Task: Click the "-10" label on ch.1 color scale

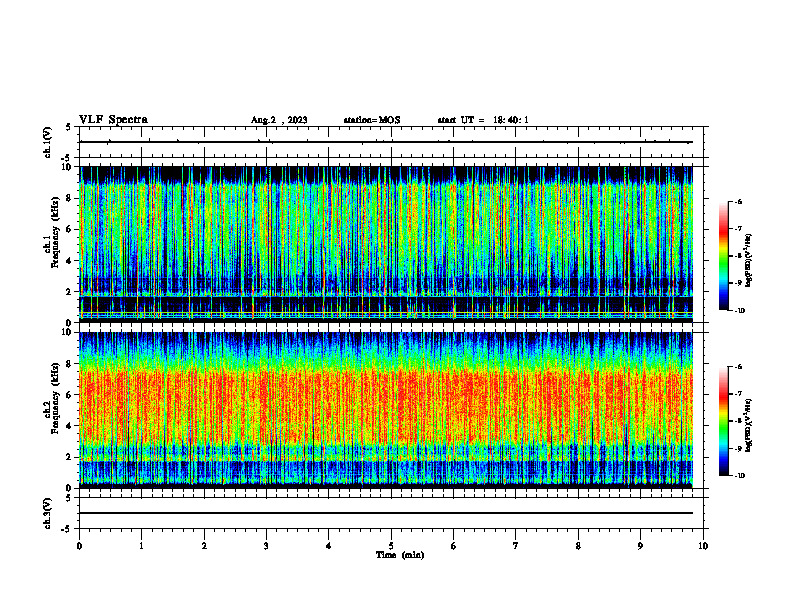Action: click(x=739, y=310)
